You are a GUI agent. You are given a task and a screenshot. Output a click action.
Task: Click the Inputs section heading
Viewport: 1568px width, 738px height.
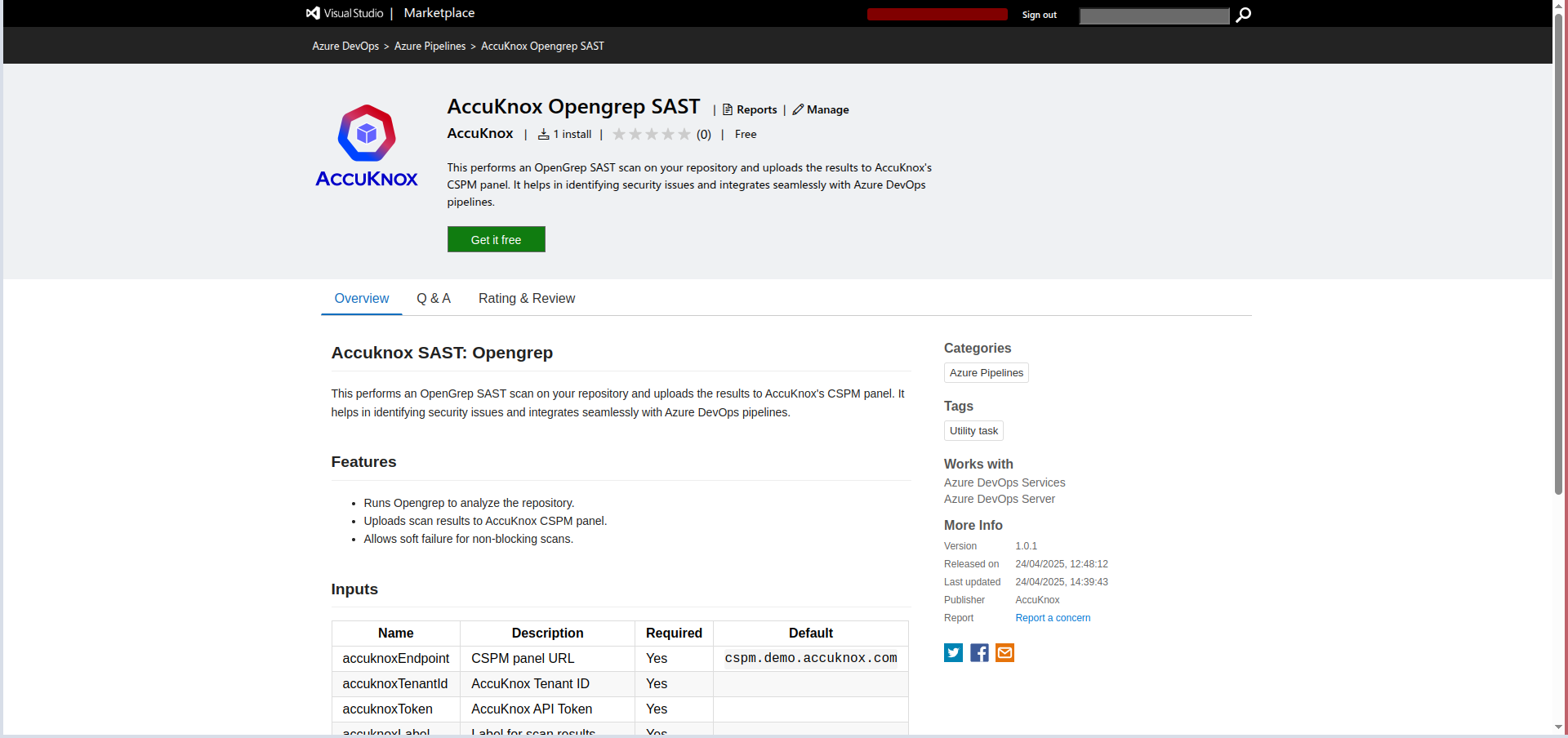pos(354,589)
